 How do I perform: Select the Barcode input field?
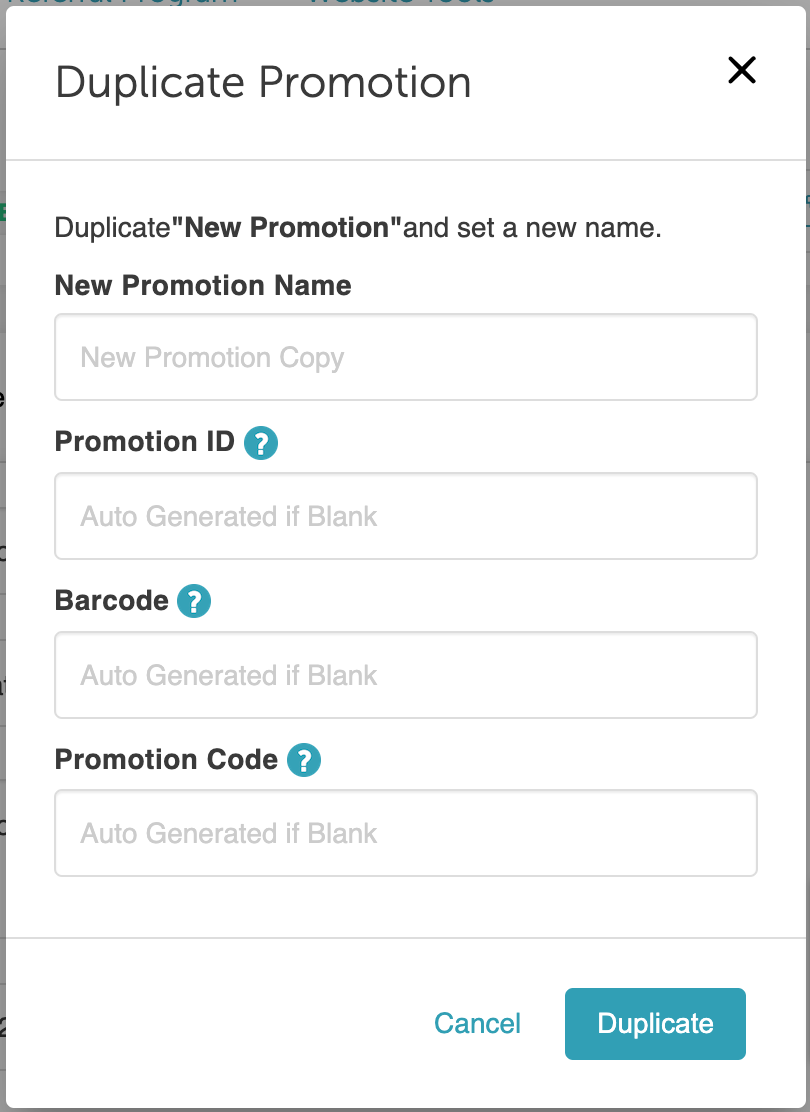pos(405,675)
